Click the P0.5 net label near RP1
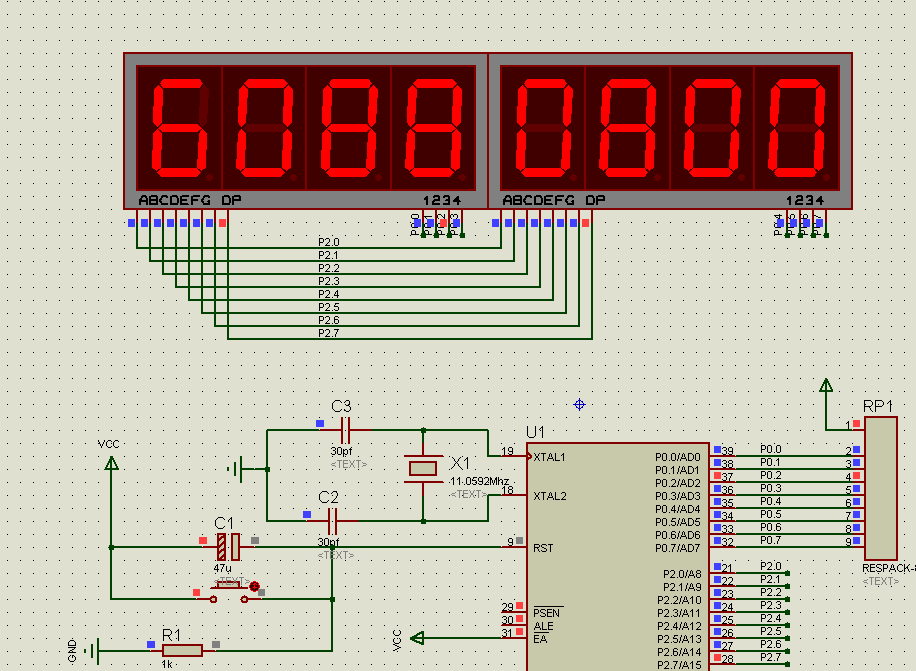The width and height of the screenshot is (916, 671). (x=771, y=514)
